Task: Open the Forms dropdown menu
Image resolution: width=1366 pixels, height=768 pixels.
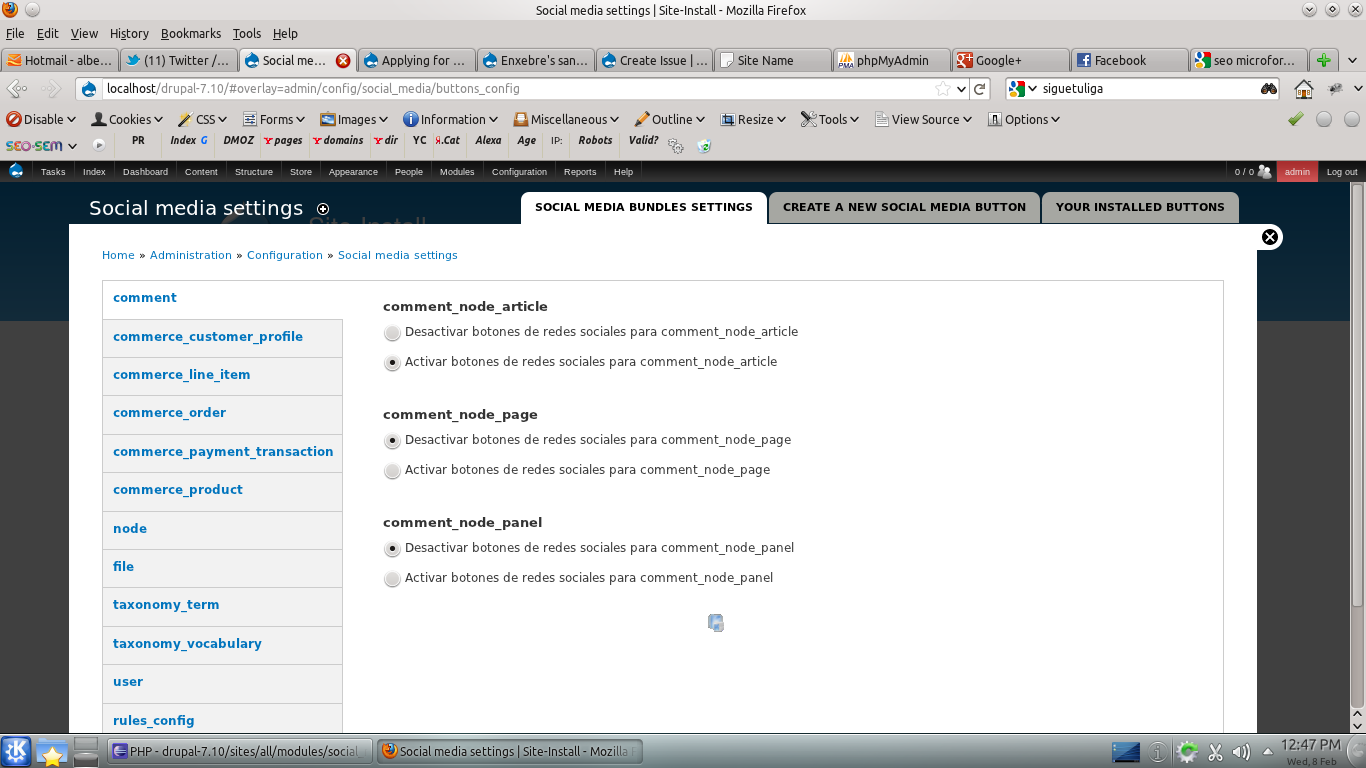Action: click(x=274, y=119)
